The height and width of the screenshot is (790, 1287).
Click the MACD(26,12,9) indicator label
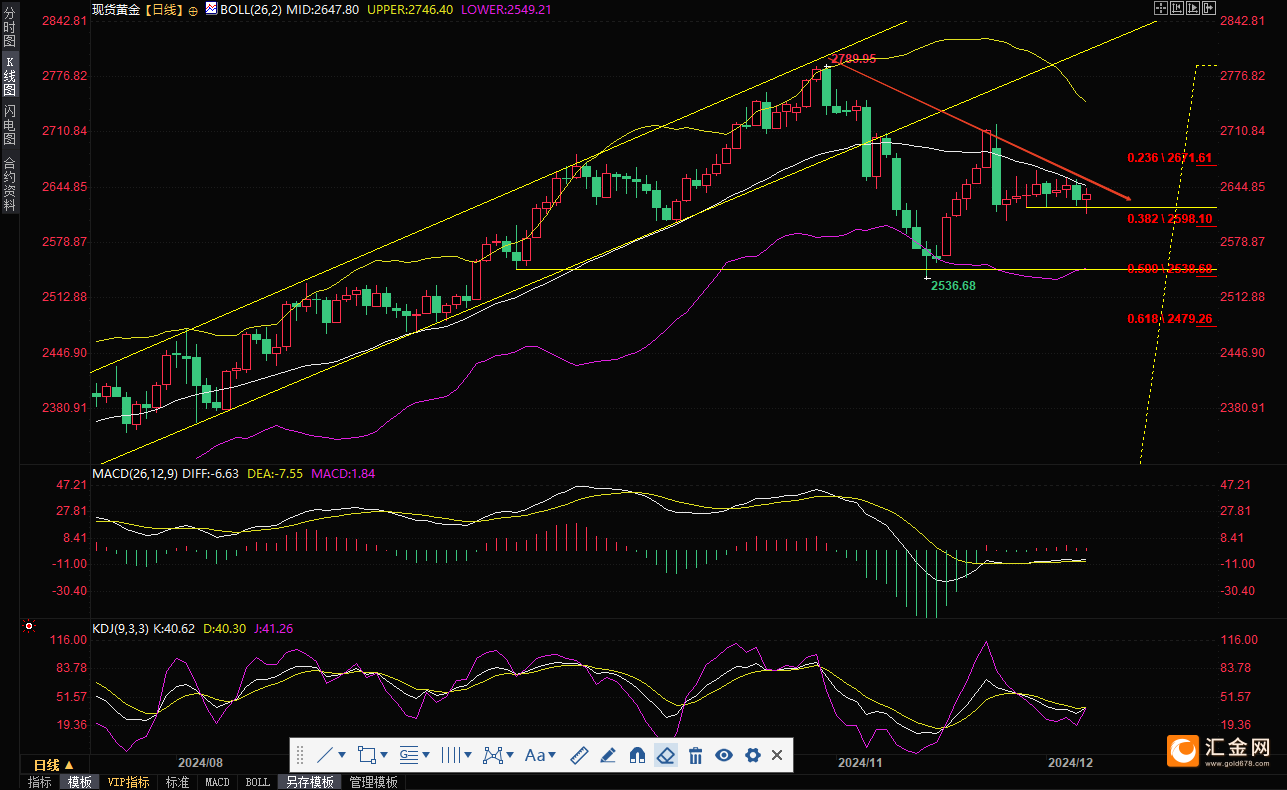[134, 473]
